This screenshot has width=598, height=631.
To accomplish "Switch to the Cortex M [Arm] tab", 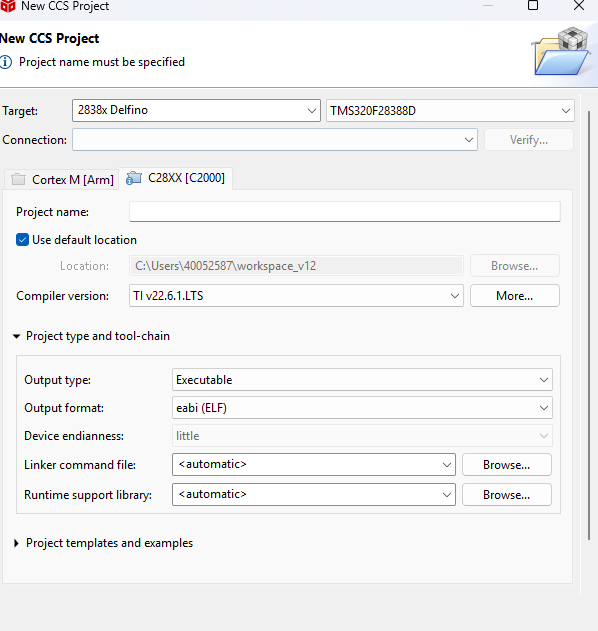I will 62,179.
